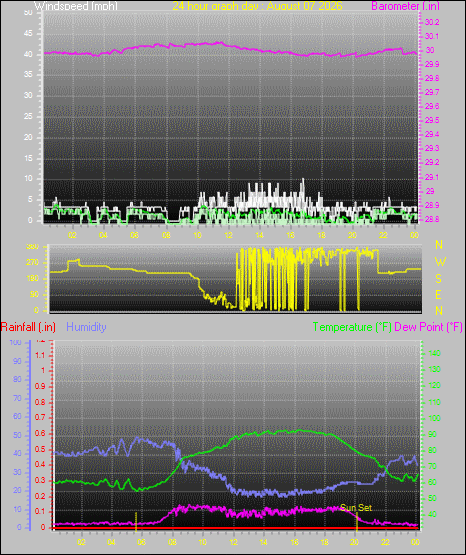Click the W compass letter beside the direction chart

(440, 262)
